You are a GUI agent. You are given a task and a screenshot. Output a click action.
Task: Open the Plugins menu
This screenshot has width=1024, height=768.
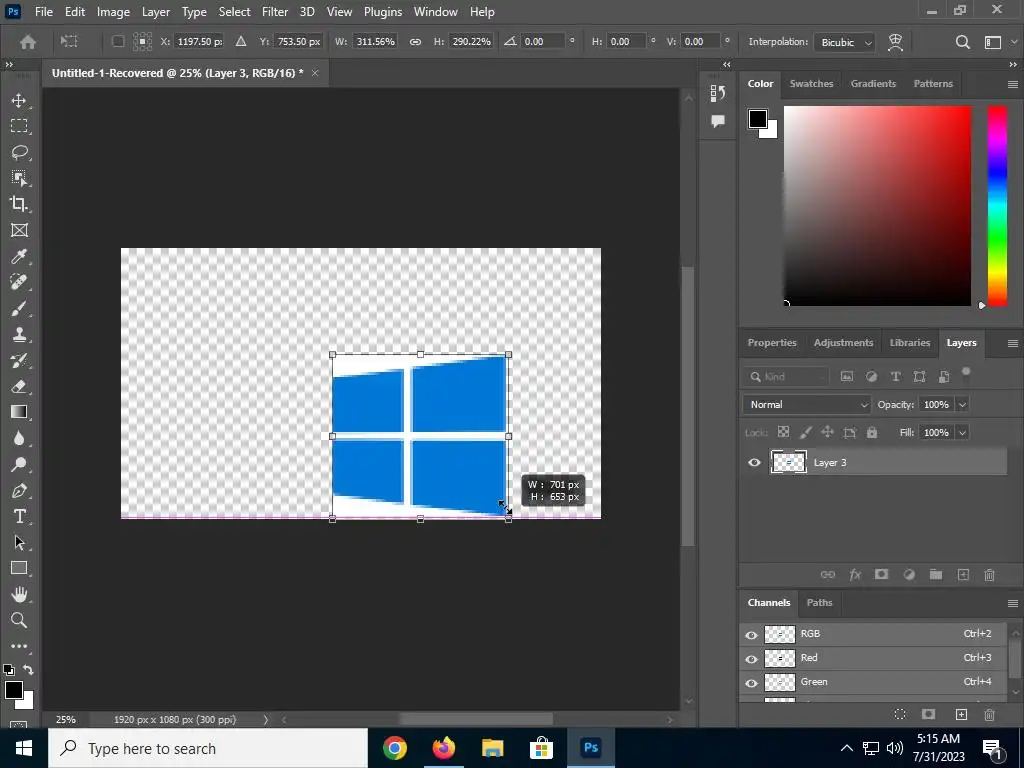pos(383,12)
